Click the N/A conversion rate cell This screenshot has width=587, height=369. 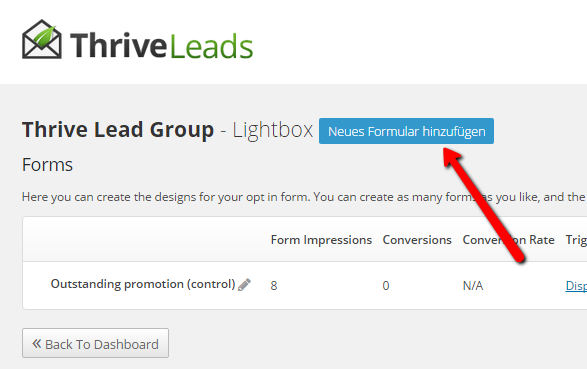tap(473, 286)
